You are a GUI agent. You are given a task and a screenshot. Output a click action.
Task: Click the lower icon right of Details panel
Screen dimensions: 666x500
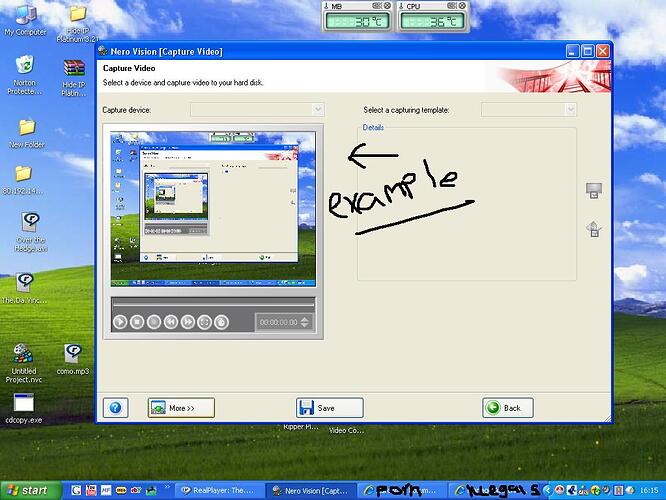pos(594,229)
